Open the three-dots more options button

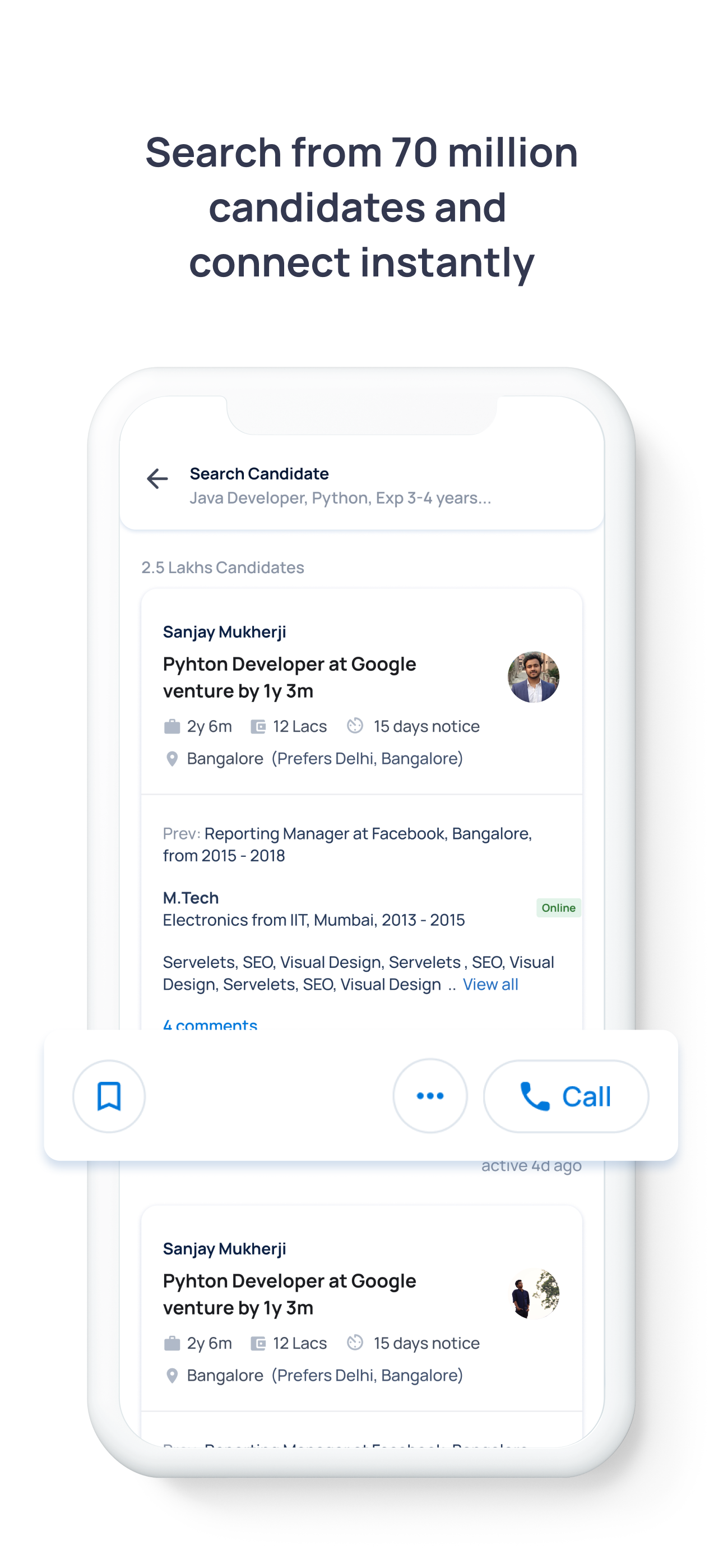coord(430,1096)
